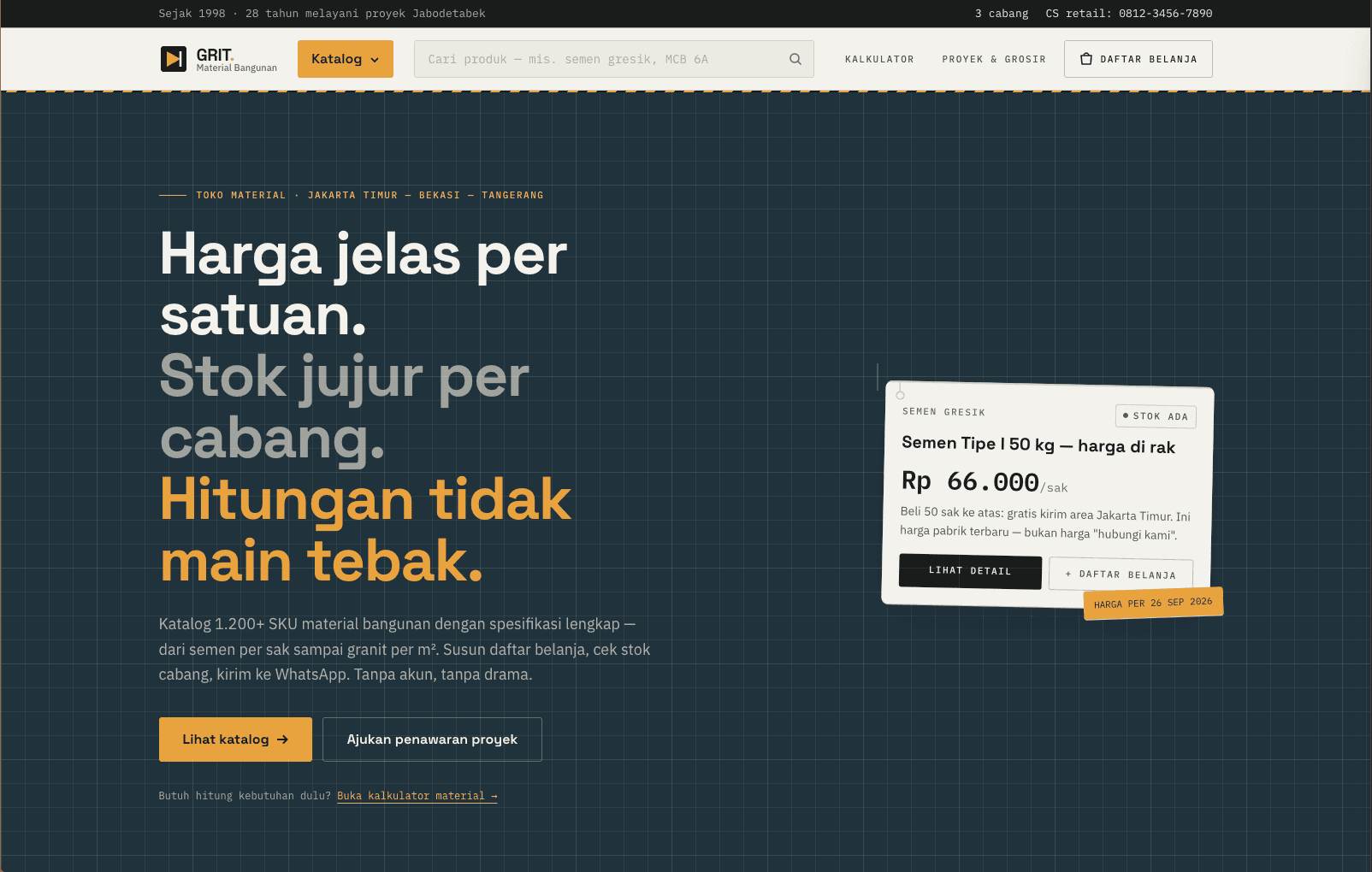Click Ajukan penawaran proyek button
This screenshot has width=1372, height=872.
(x=432, y=739)
